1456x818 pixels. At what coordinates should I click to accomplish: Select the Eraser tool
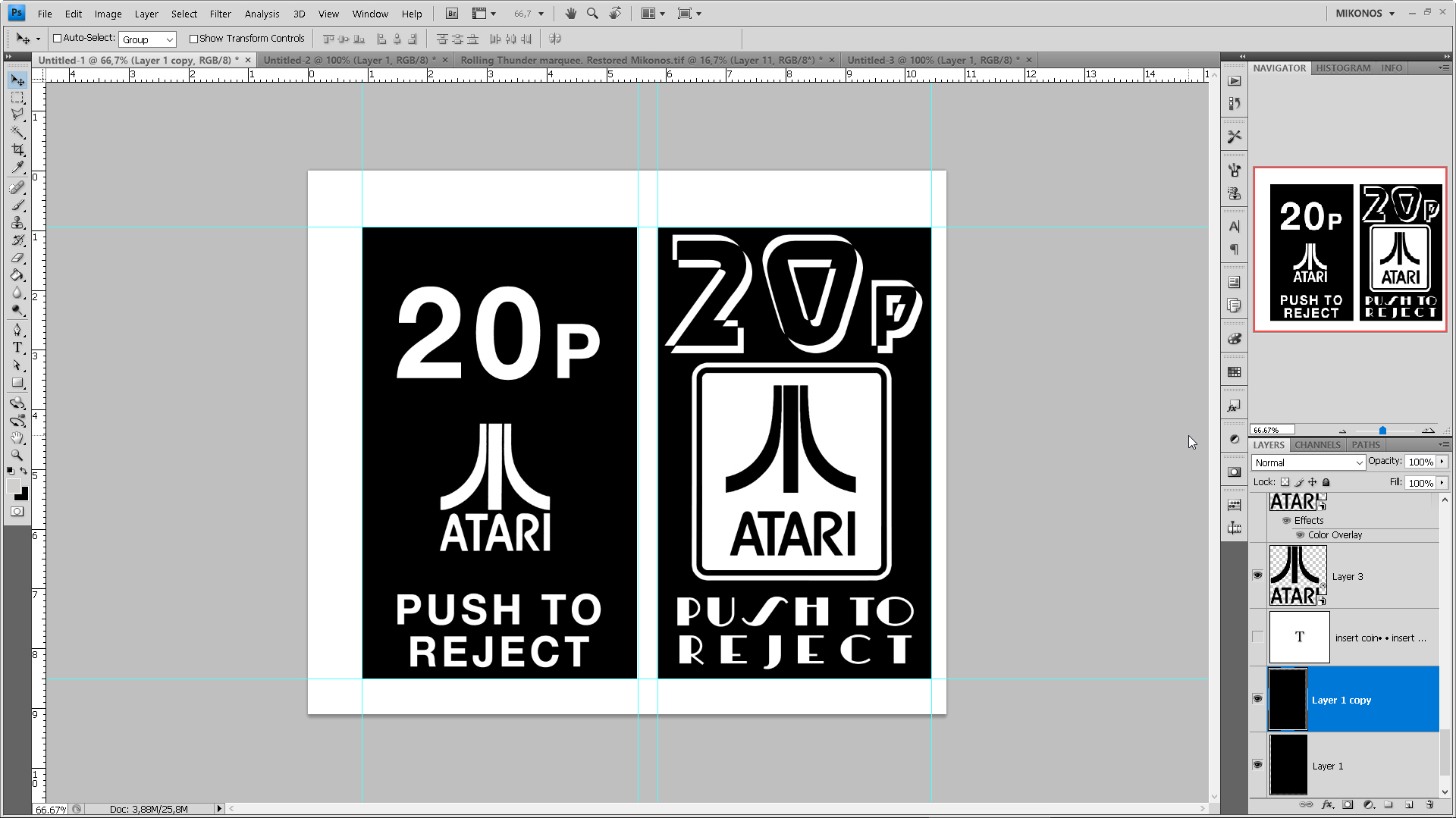click(x=17, y=258)
